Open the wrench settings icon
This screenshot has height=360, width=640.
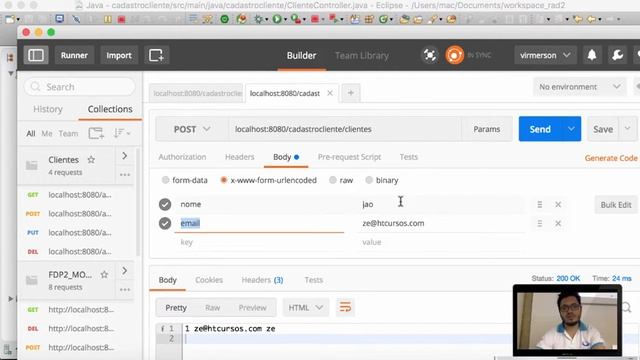pyautogui.click(x=617, y=55)
